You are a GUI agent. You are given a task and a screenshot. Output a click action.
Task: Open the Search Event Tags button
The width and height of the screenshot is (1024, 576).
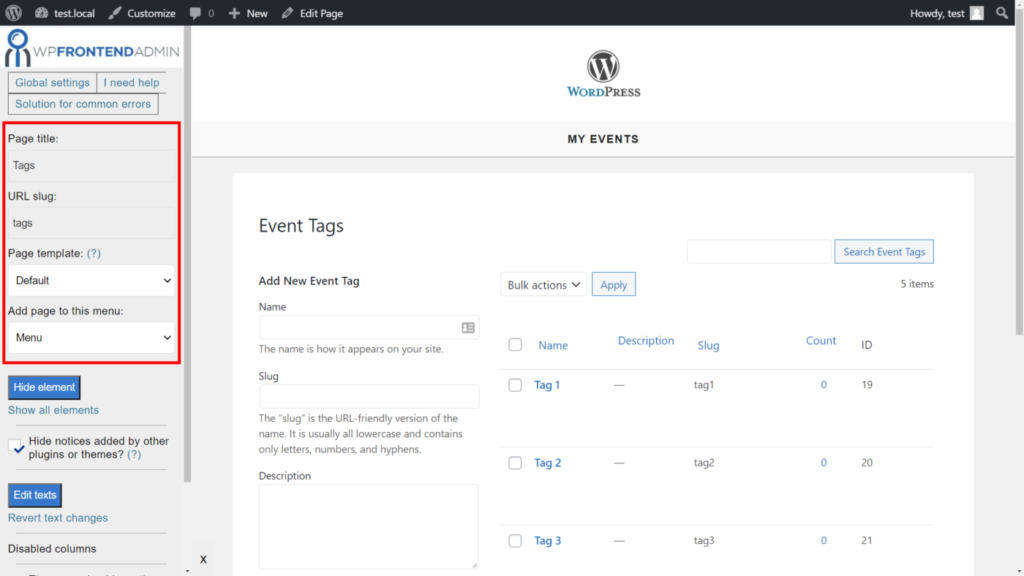(x=883, y=251)
